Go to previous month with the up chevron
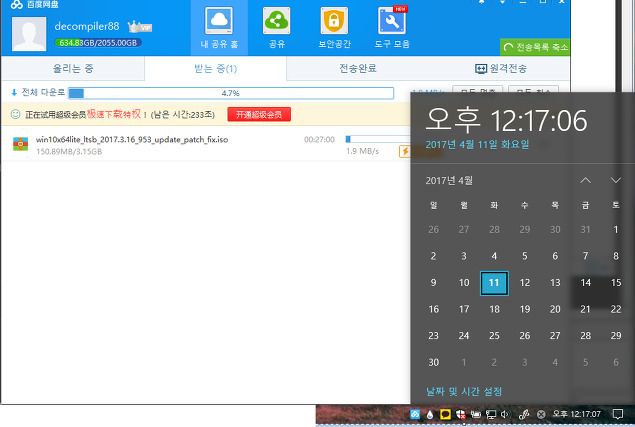635x427 pixels. pos(585,180)
